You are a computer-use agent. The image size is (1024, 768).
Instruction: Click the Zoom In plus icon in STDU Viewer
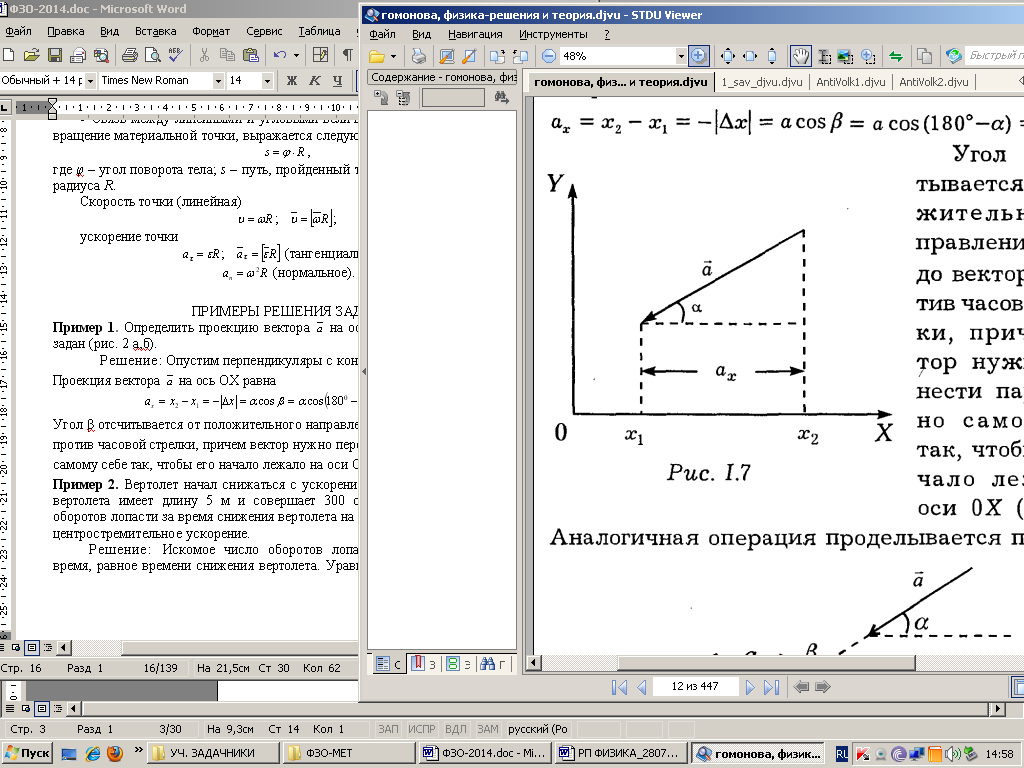coord(698,57)
